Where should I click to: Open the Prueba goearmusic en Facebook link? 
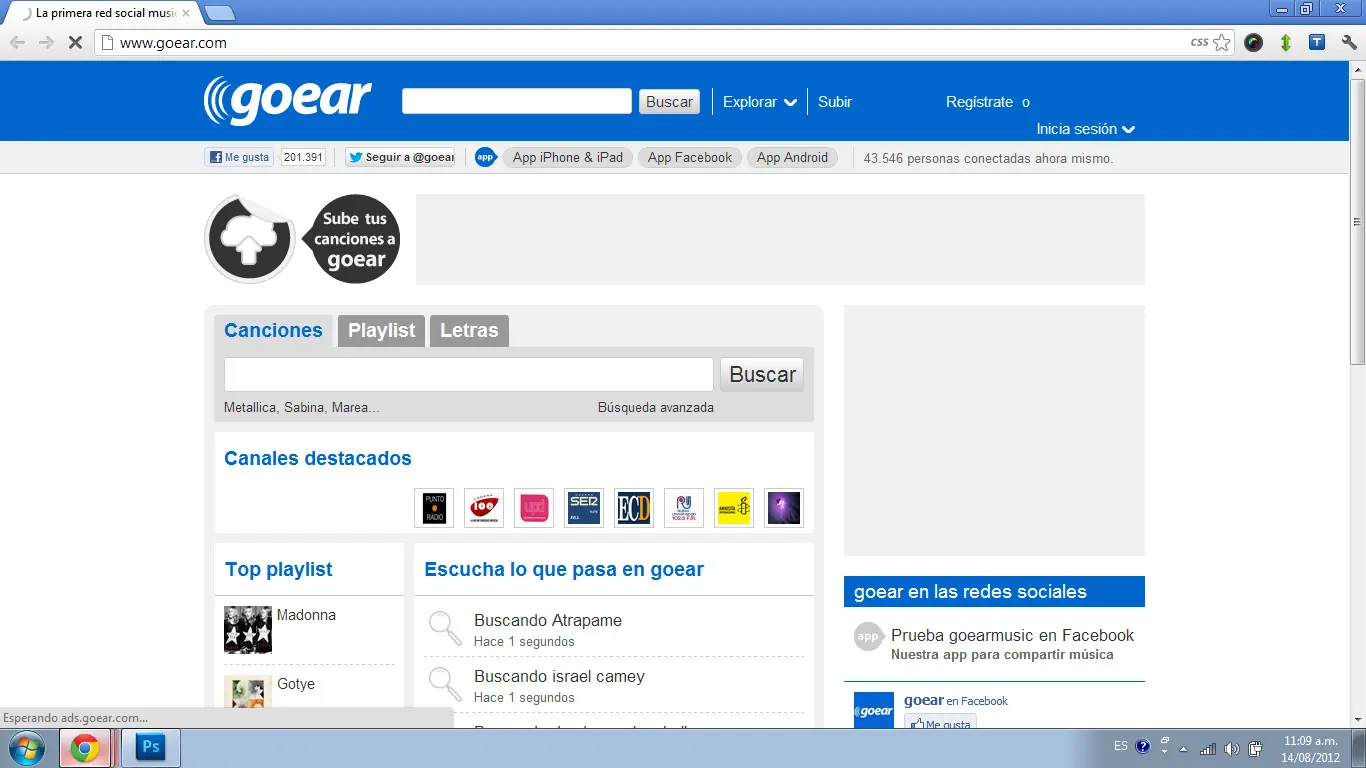pyautogui.click(x=1013, y=635)
